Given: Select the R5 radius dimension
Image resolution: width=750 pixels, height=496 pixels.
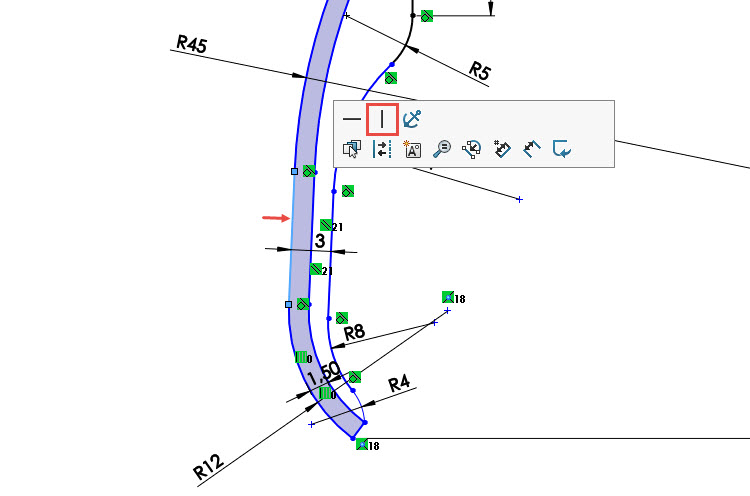Looking at the screenshot, I should (480, 70).
